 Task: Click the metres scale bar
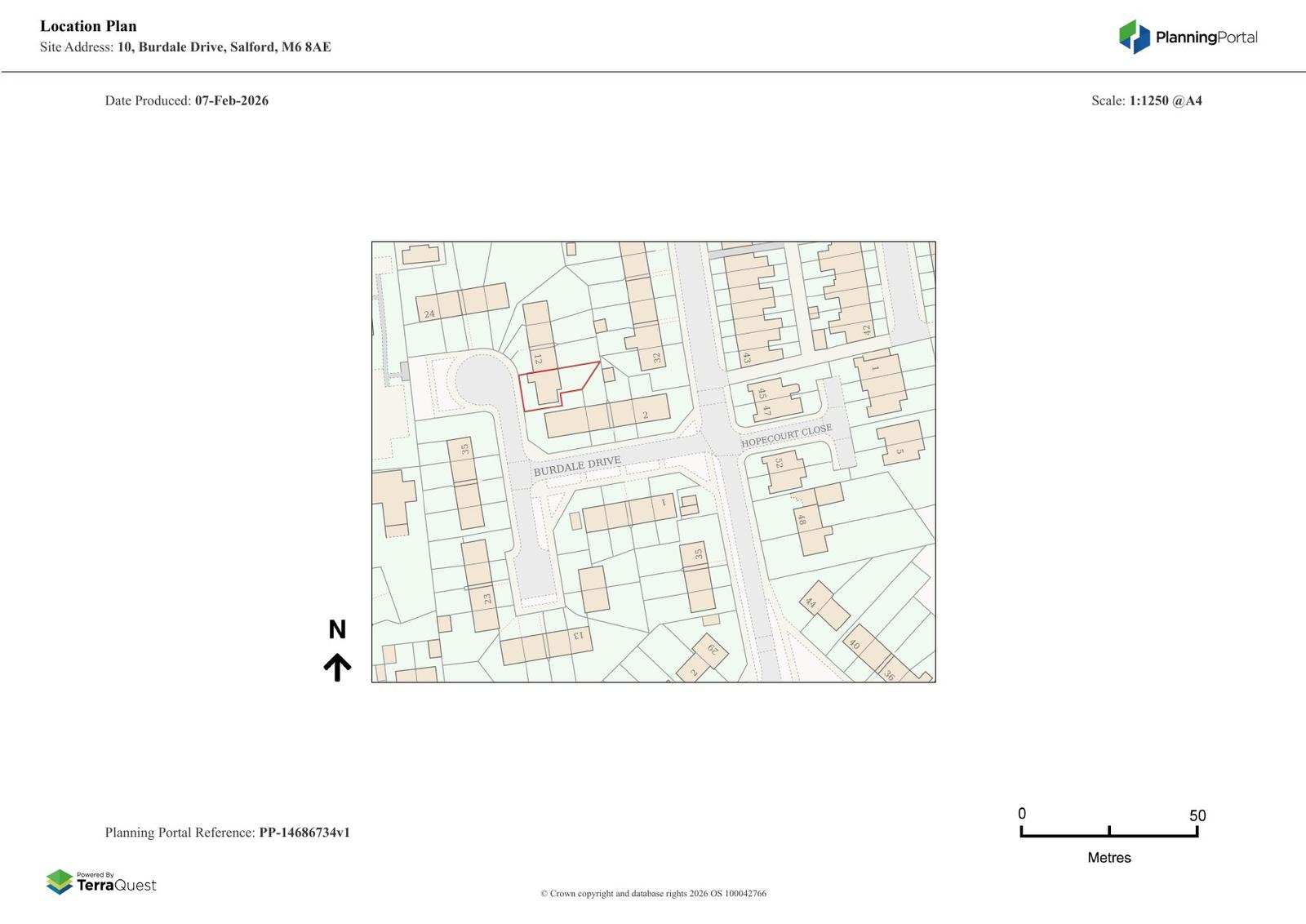click(x=1108, y=832)
